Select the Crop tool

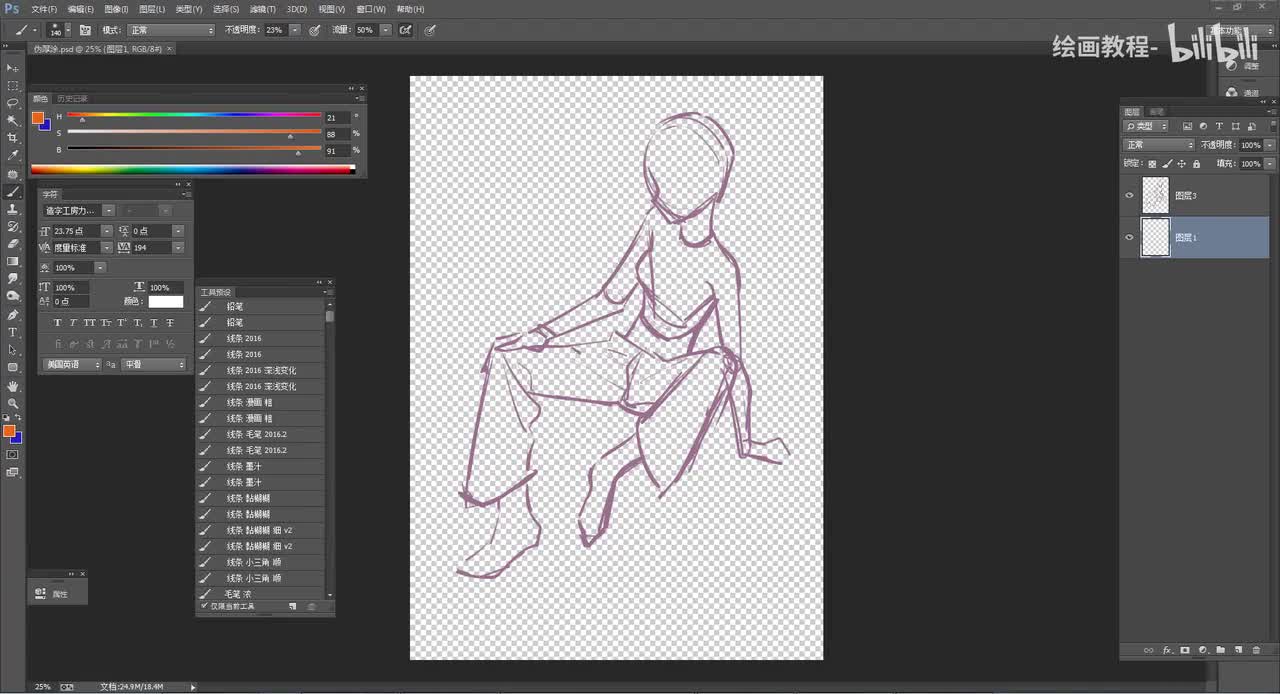pos(13,138)
